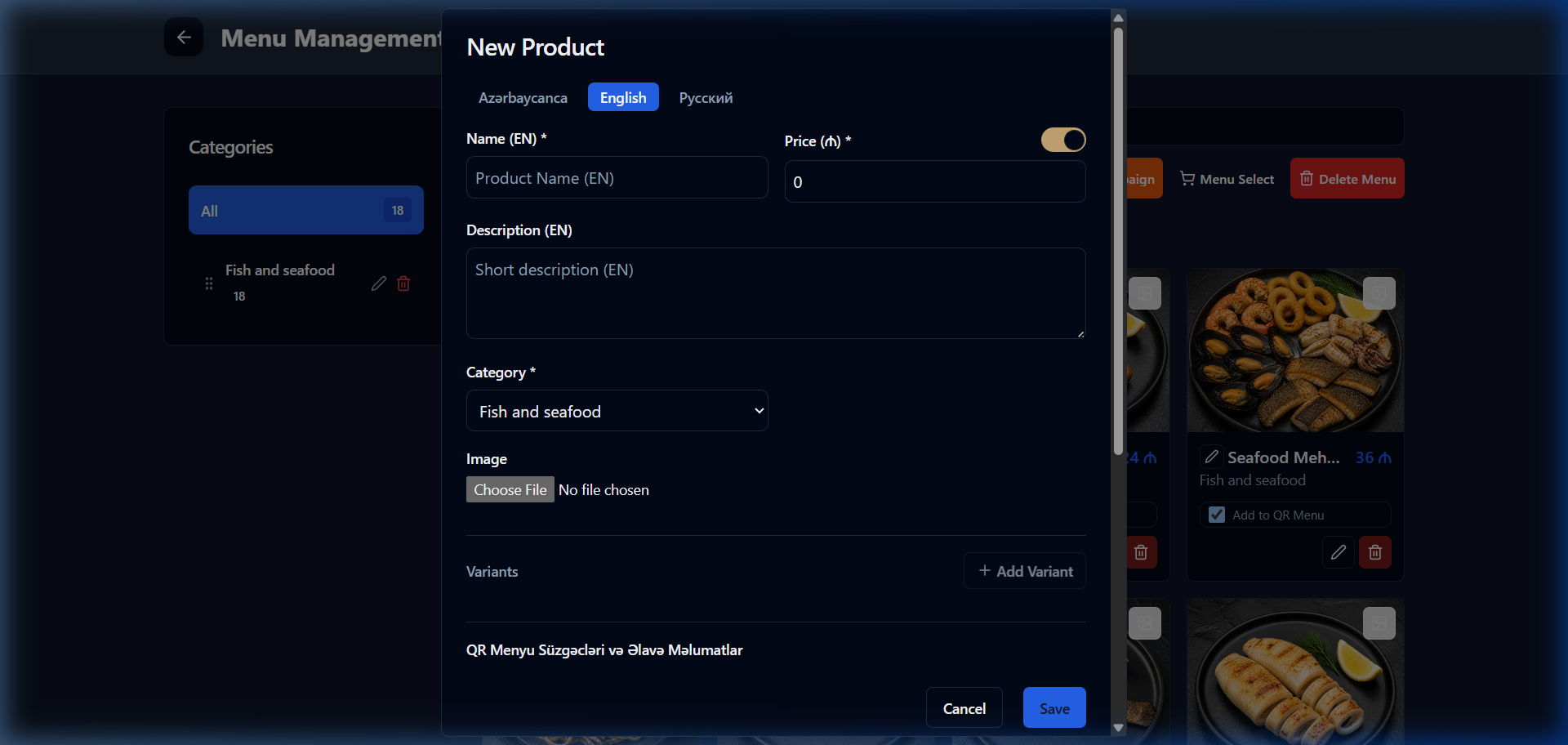Switch to Русский language tab
1568x745 pixels.
pyautogui.click(x=706, y=97)
